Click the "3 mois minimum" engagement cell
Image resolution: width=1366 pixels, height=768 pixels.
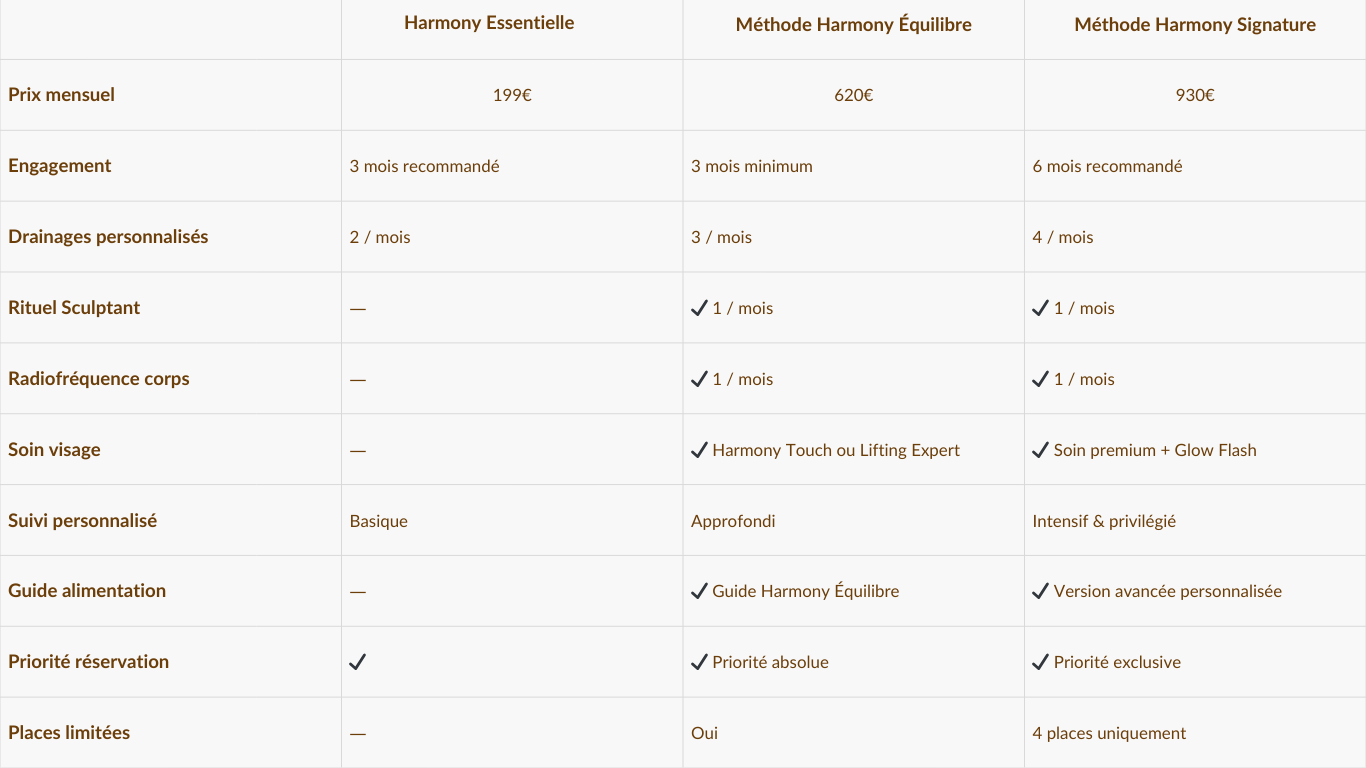751,166
